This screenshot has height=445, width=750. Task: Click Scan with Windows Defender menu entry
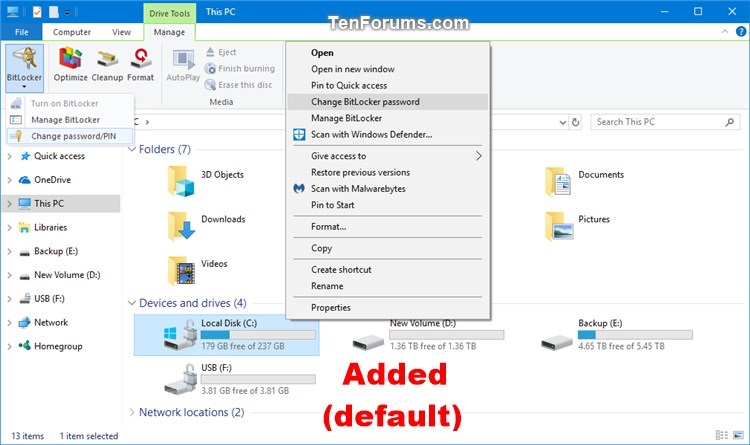[388, 134]
